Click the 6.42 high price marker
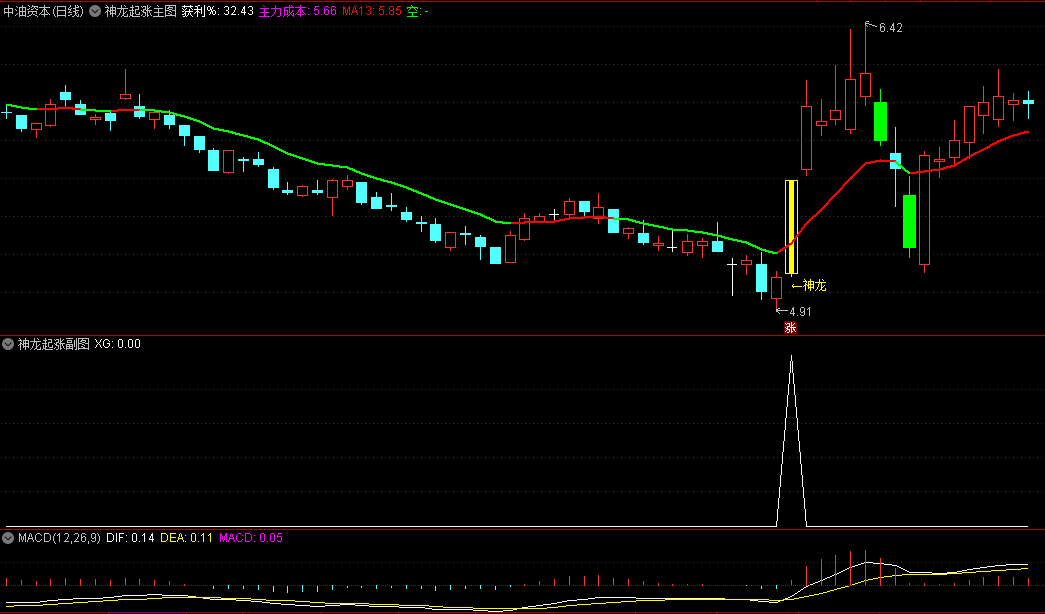This screenshot has height=614, width=1045. pyautogui.click(x=890, y=28)
